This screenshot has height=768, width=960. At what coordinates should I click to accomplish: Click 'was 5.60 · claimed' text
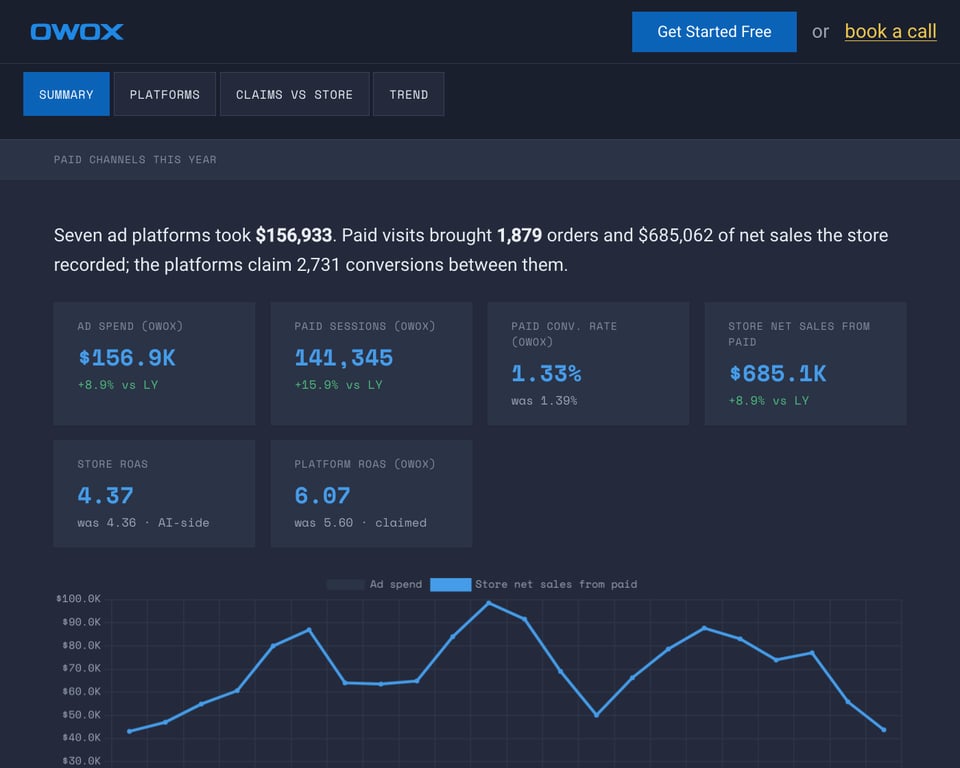coord(361,523)
